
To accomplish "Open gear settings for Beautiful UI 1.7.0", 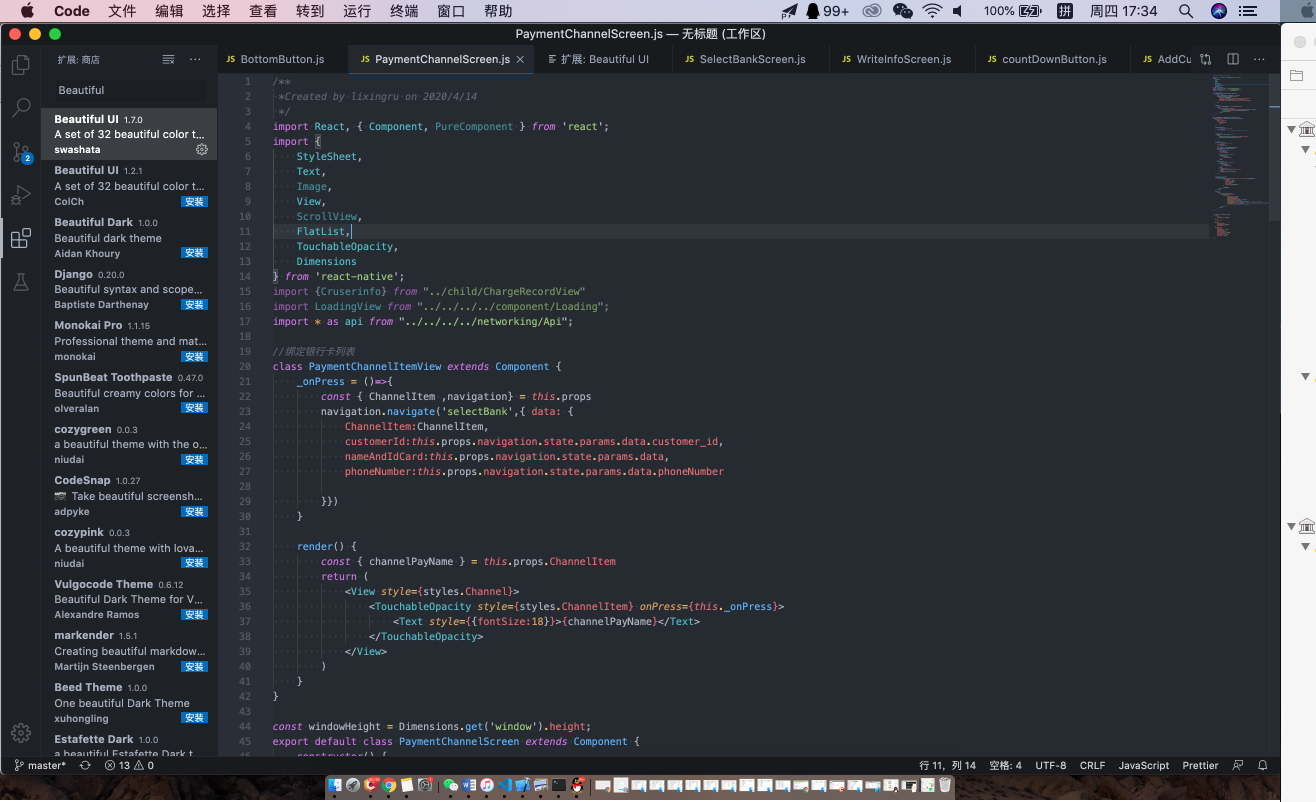I will pos(201,150).
